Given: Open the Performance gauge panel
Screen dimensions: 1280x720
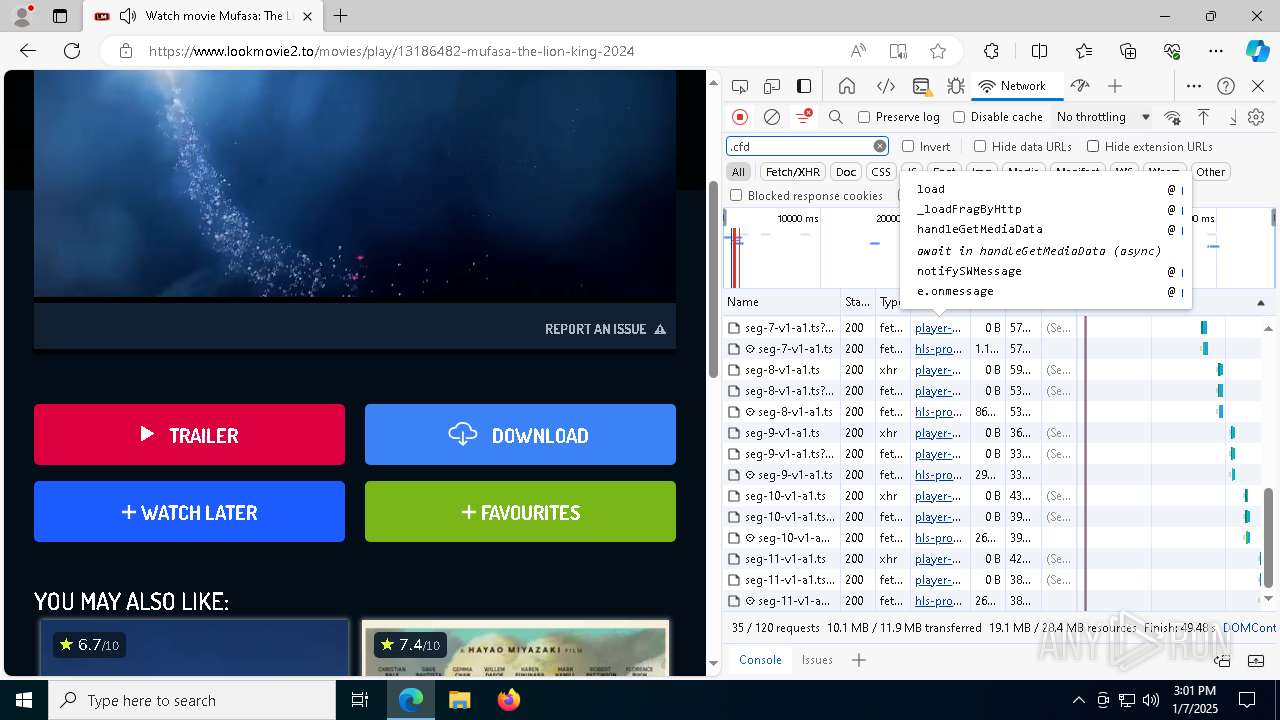Looking at the screenshot, I should click(x=1079, y=86).
